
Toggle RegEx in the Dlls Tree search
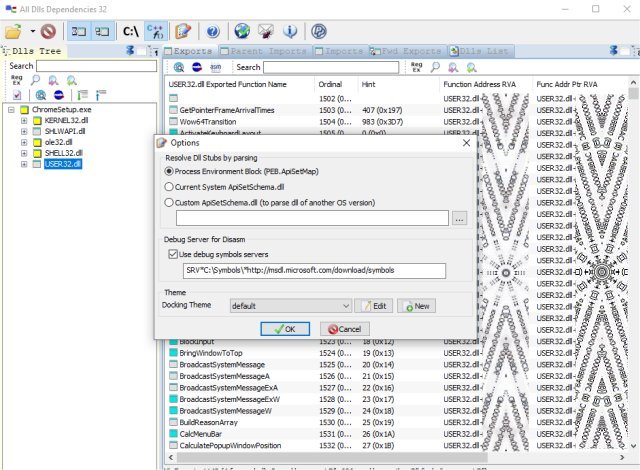[16, 80]
